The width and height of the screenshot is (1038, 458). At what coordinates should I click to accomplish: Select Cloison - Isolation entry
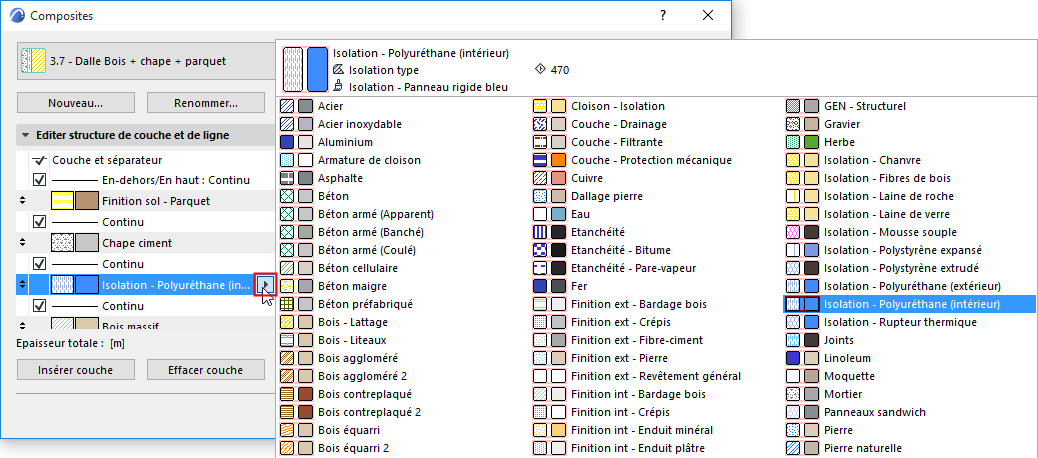[618, 106]
